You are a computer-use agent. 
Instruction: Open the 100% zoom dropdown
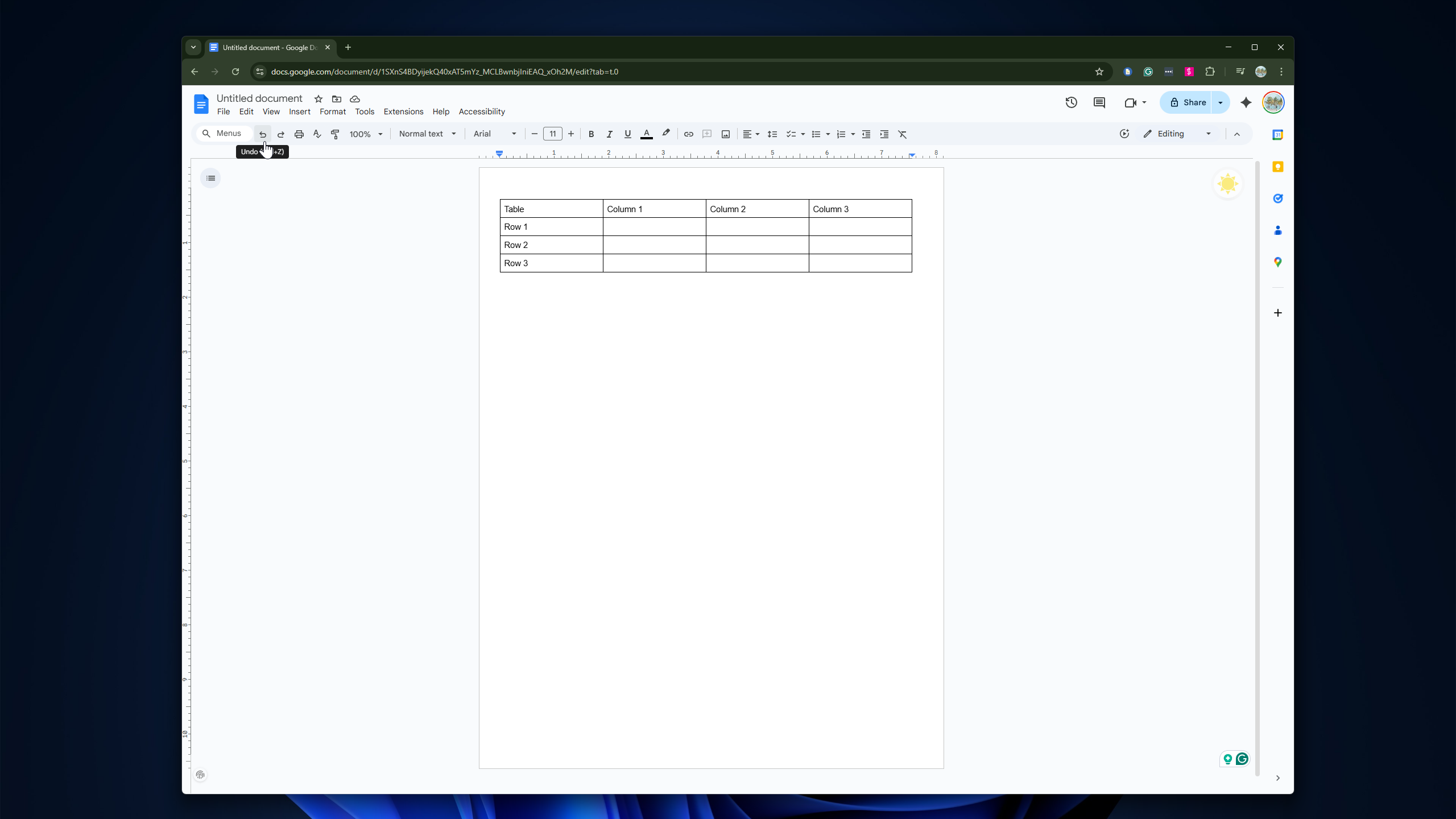point(366,134)
